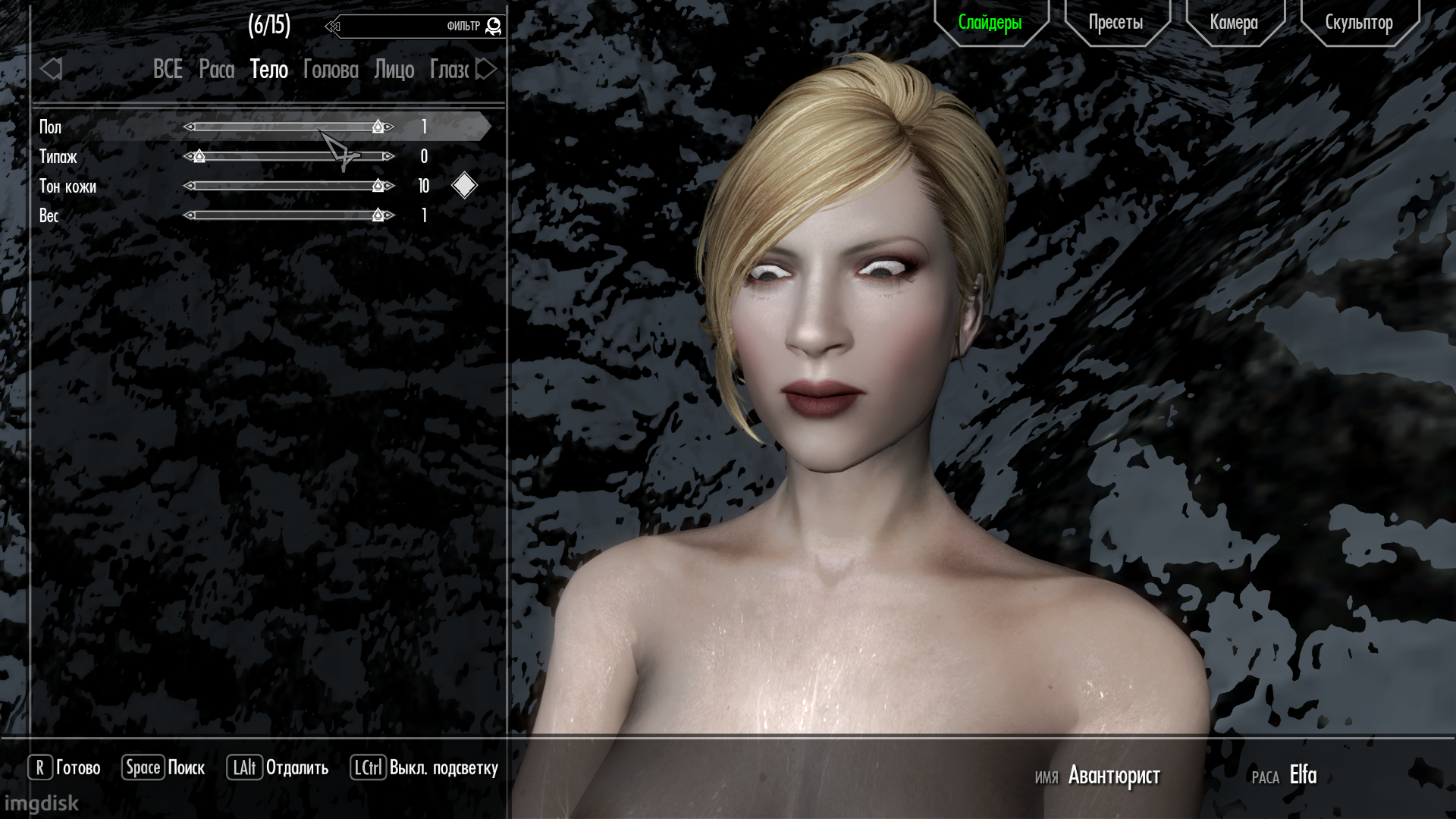Viewport: 1456px width, 819px height.
Task: Click left arrow of the Вес slider
Action: (190, 216)
